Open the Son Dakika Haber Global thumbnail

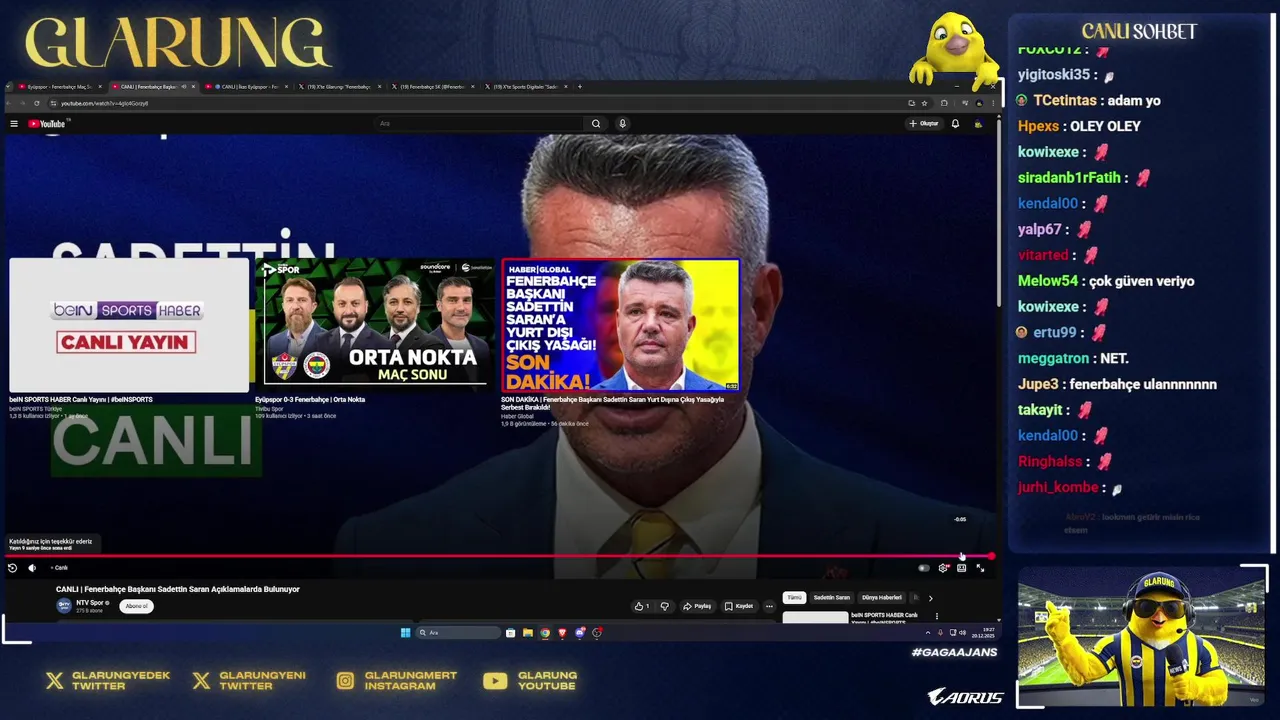[621, 325]
